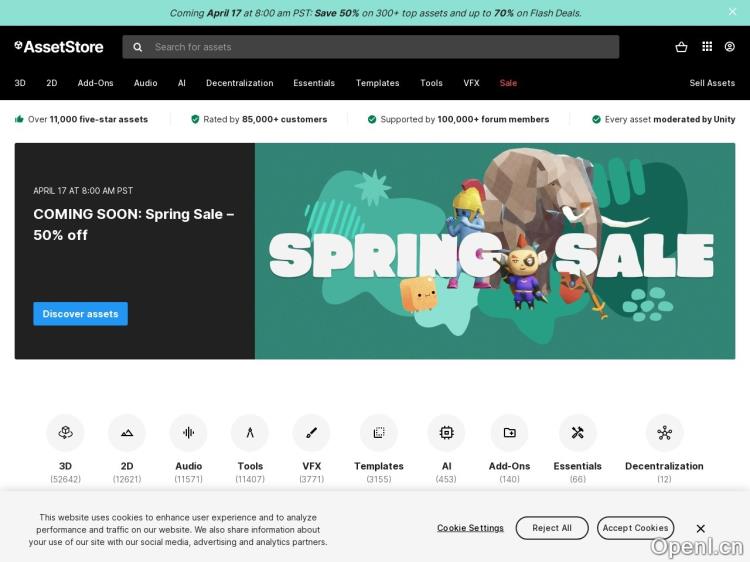Open the 3D nav menu item
Viewport: 750px width, 562px height.
click(x=20, y=83)
